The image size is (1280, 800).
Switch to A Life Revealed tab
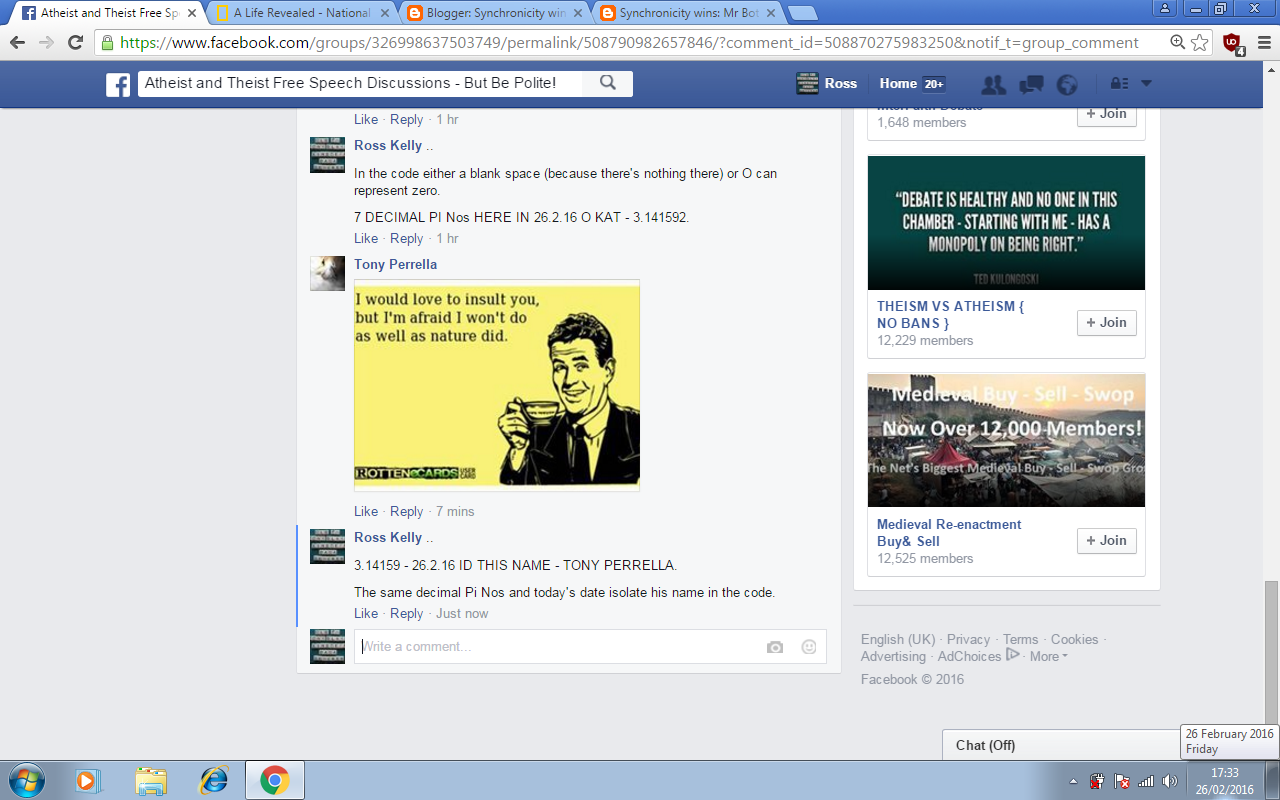(302, 13)
